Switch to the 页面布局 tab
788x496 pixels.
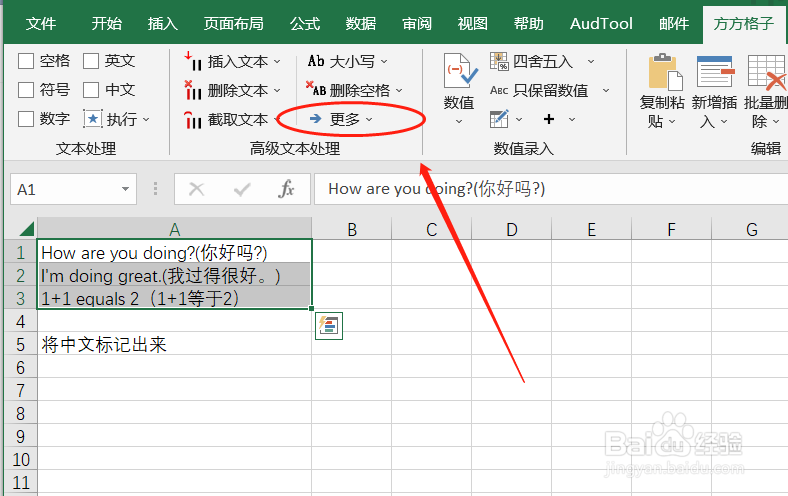[234, 24]
